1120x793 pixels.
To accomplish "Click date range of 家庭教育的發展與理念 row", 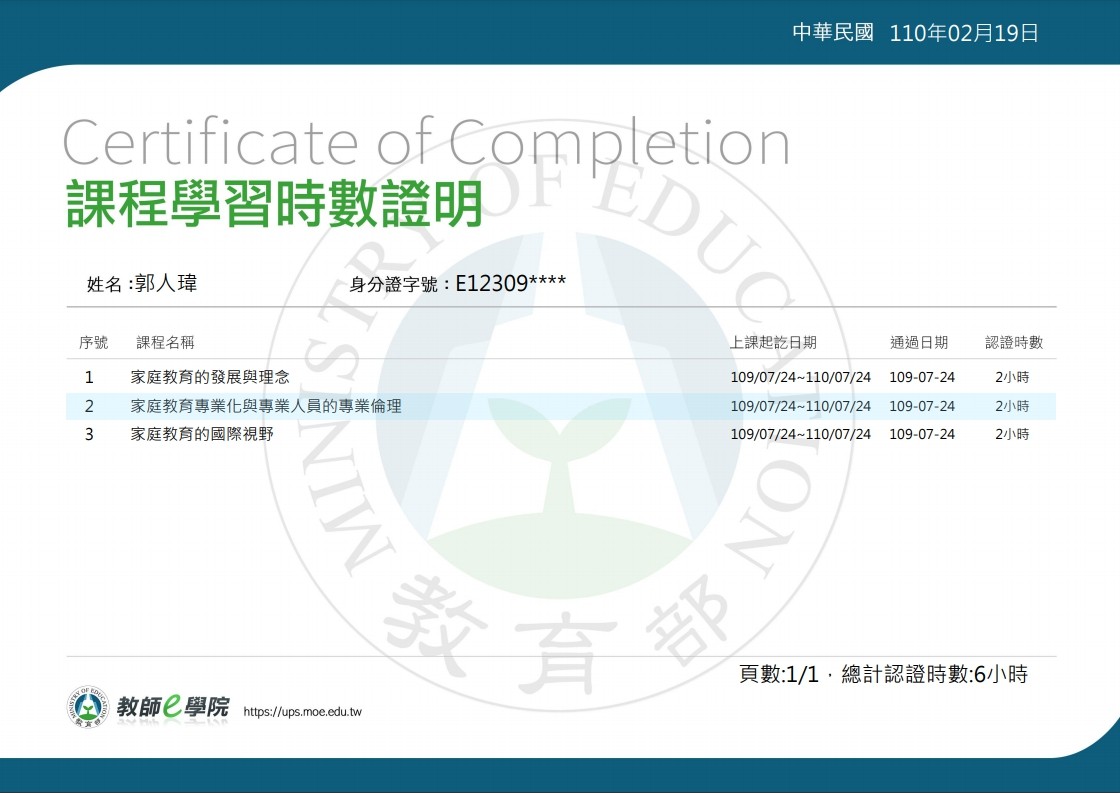I will (x=800, y=376).
